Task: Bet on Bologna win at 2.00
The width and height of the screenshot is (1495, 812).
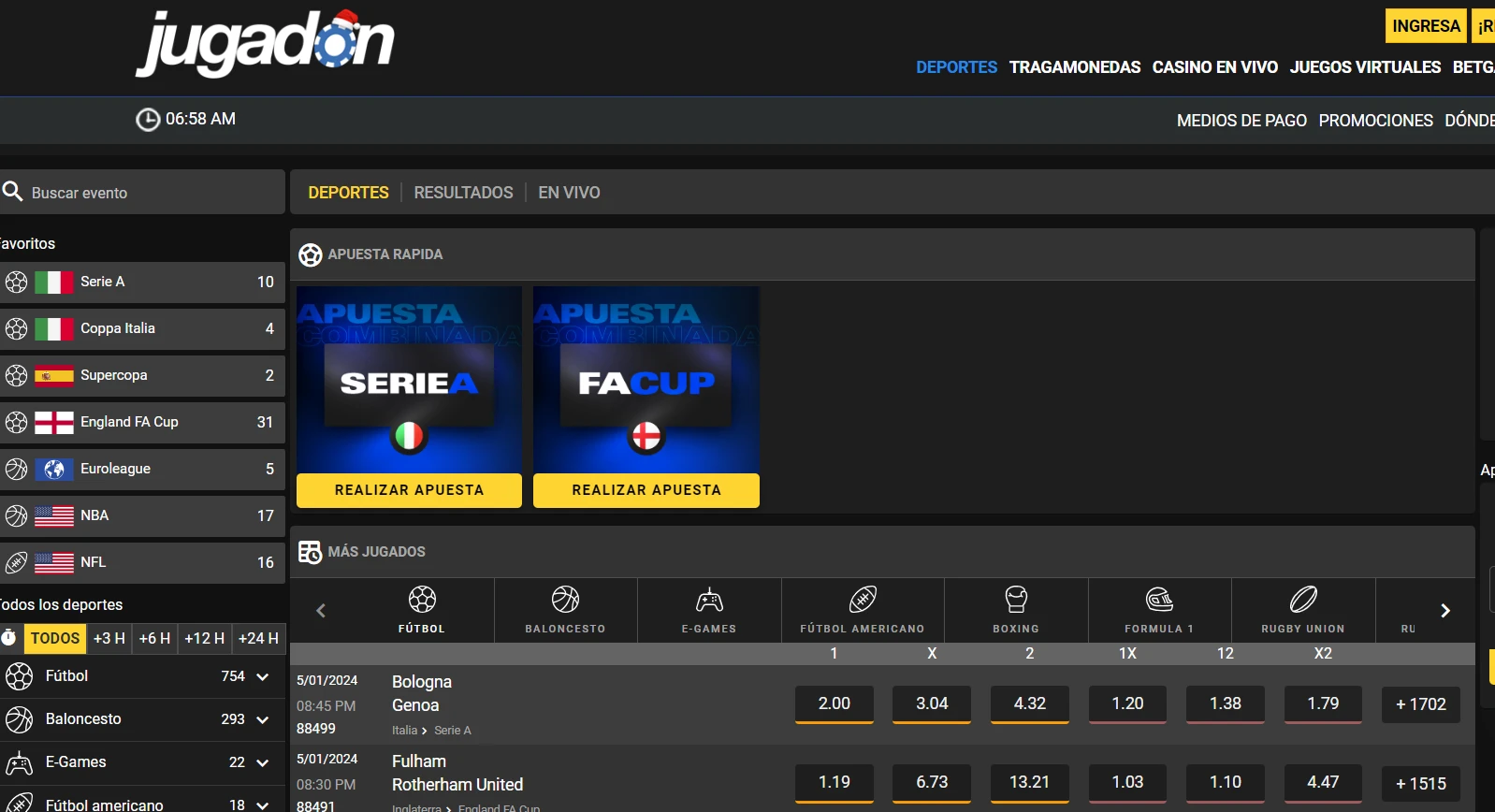Action: pyautogui.click(x=835, y=704)
